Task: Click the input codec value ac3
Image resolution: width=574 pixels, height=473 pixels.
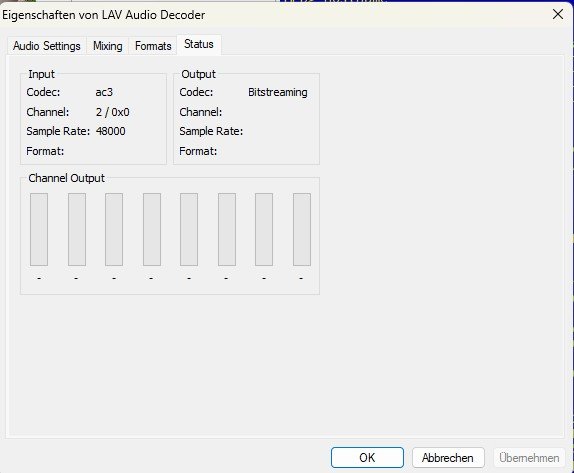Action: [x=104, y=92]
